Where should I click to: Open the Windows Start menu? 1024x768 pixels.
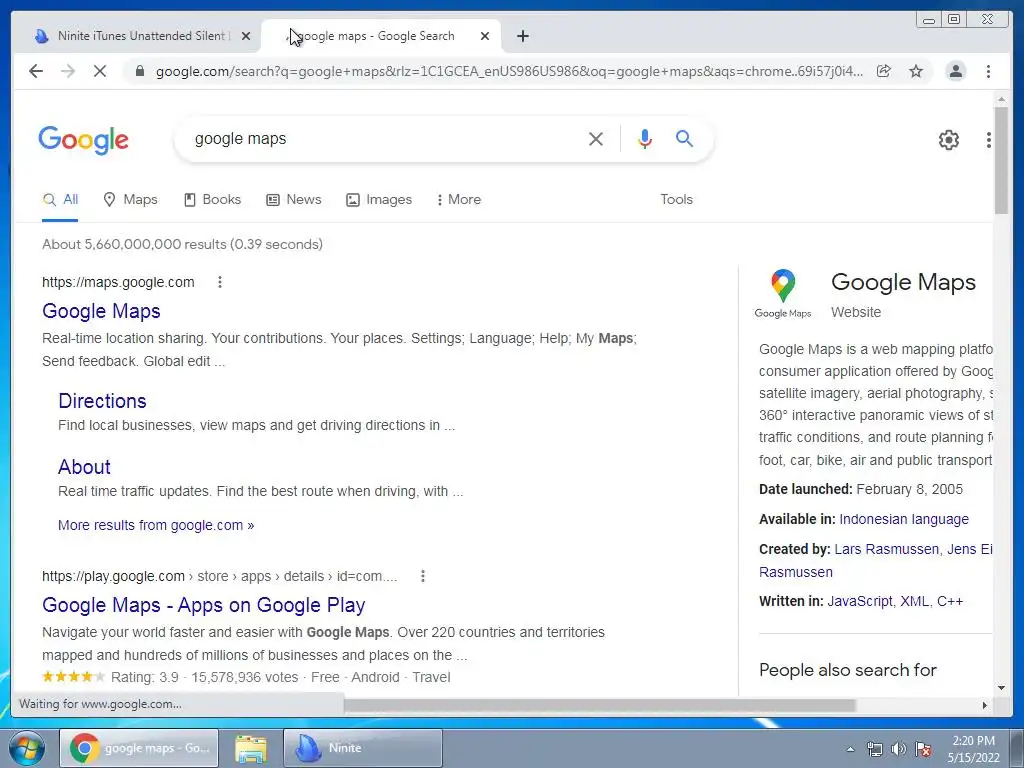point(26,748)
